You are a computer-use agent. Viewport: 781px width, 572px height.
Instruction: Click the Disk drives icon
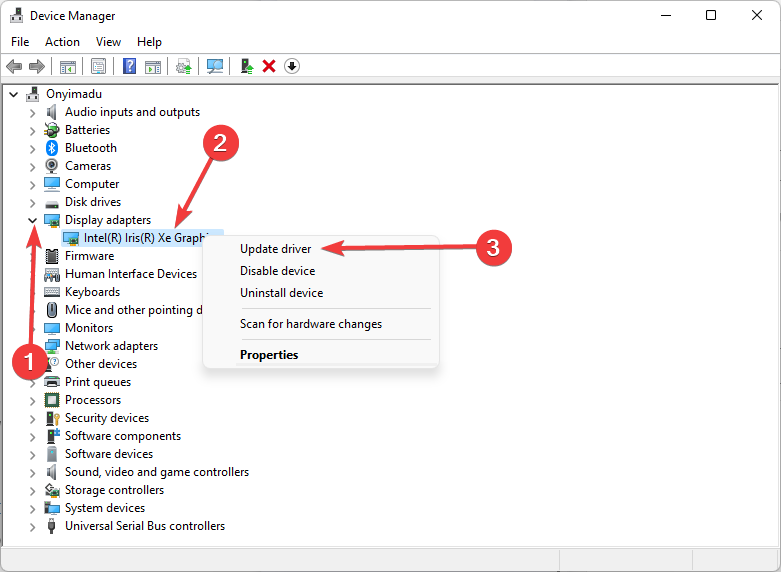coord(52,203)
